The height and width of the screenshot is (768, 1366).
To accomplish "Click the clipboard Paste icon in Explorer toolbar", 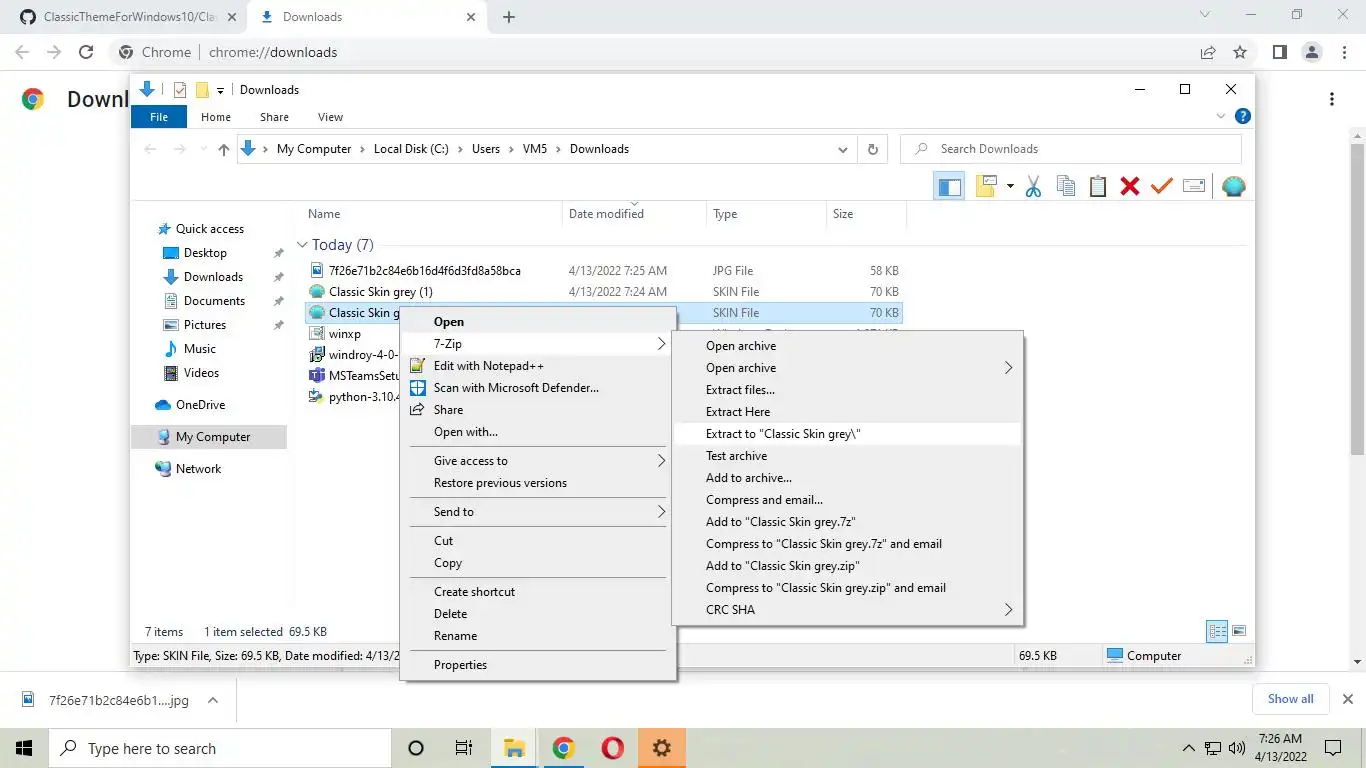I will tap(1098, 186).
